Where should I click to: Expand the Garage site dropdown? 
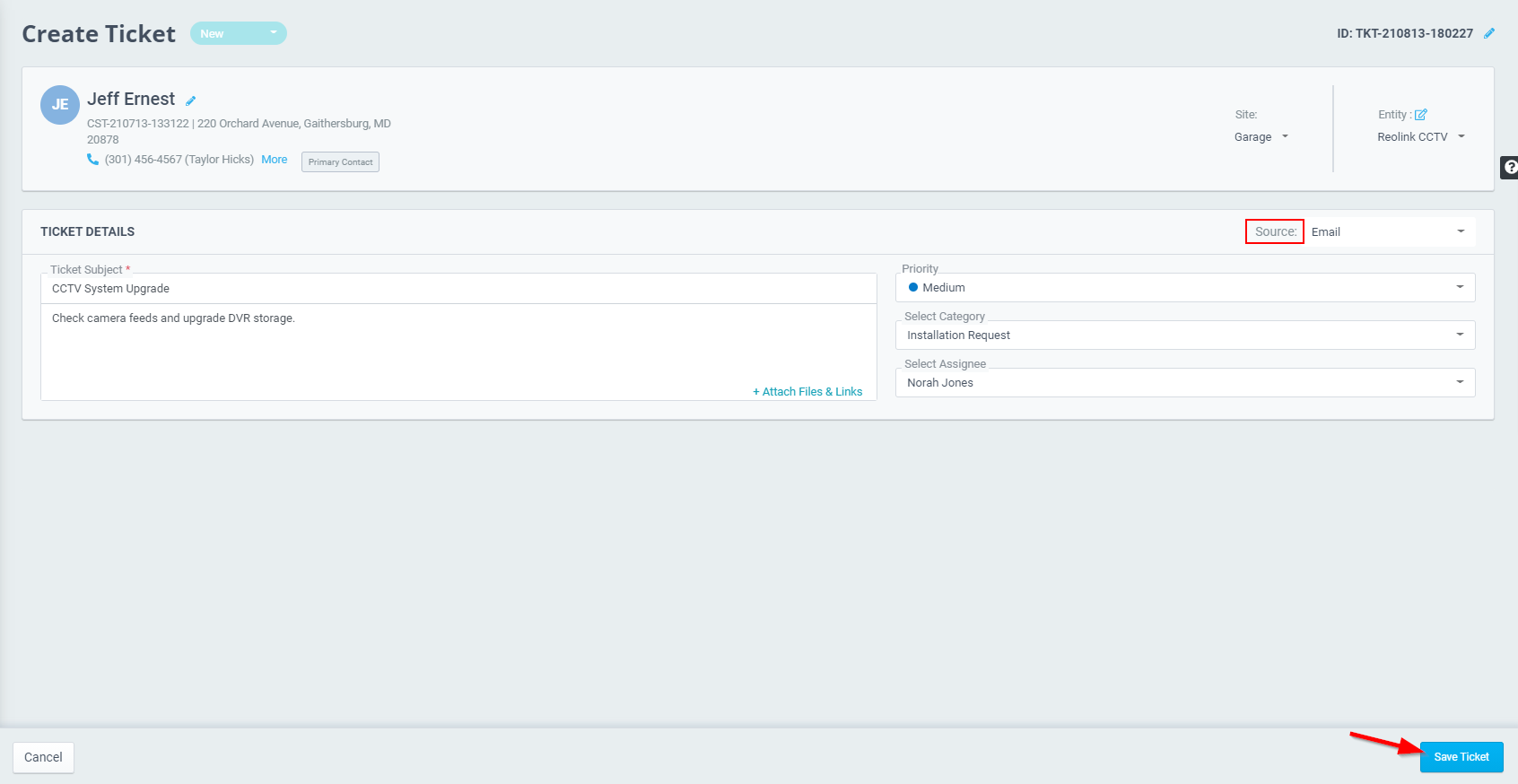point(1261,137)
